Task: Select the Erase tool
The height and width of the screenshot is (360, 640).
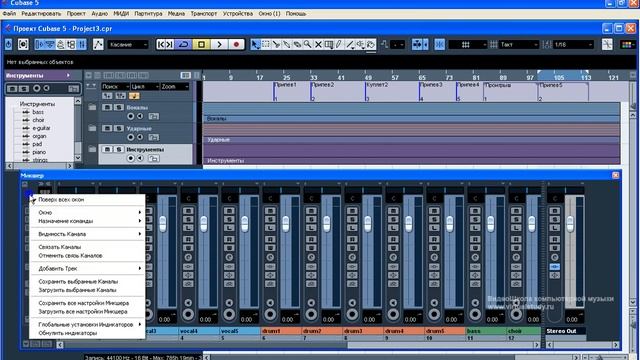Action: coord(298,44)
